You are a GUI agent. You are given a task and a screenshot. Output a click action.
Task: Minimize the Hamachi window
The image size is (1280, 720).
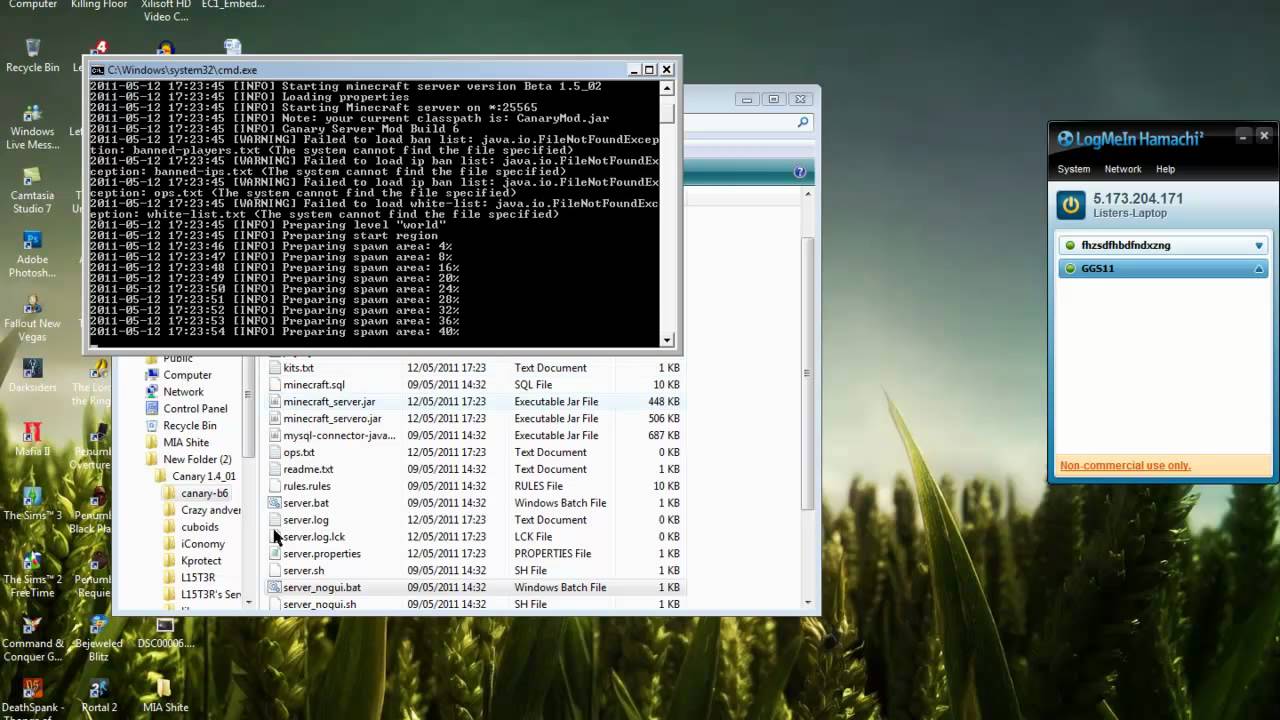tap(1242, 136)
